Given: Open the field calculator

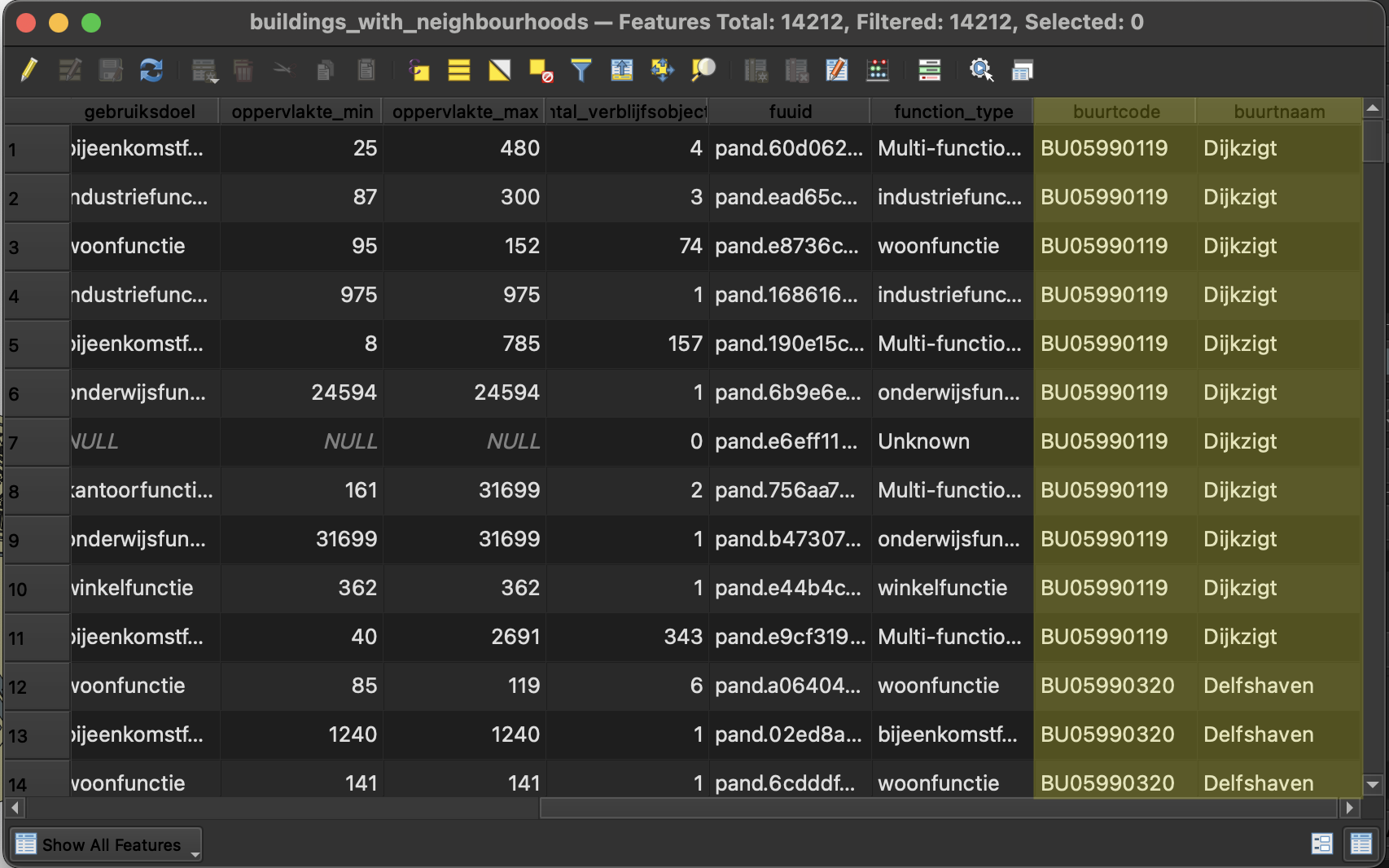Looking at the screenshot, I should [x=878, y=71].
